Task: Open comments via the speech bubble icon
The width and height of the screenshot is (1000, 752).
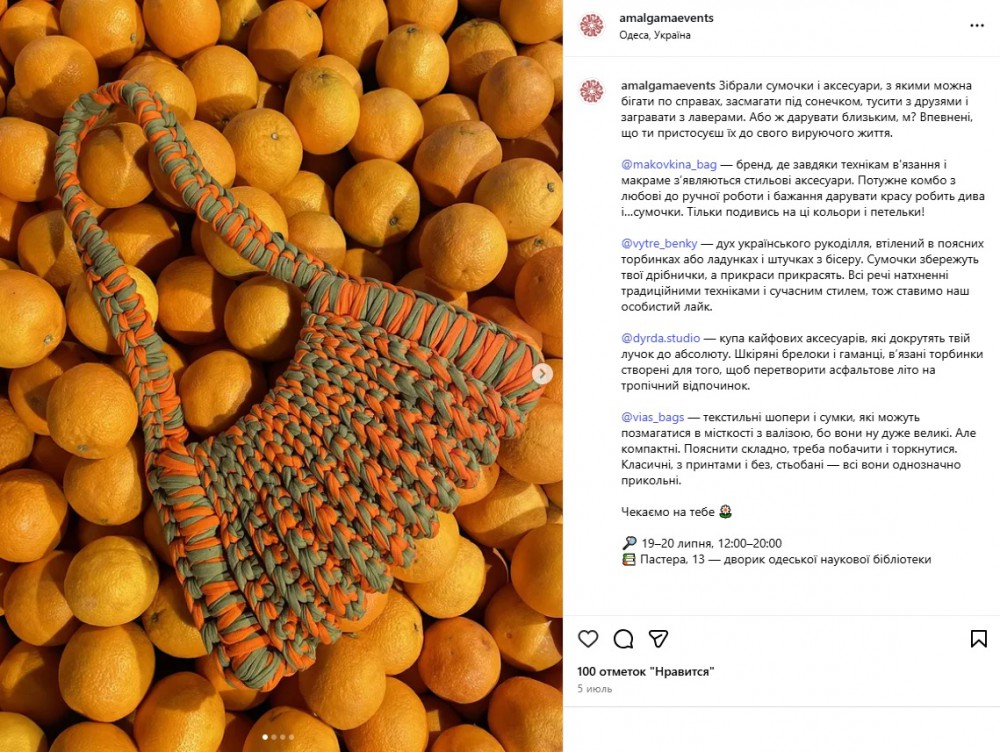Action: click(x=623, y=638)
